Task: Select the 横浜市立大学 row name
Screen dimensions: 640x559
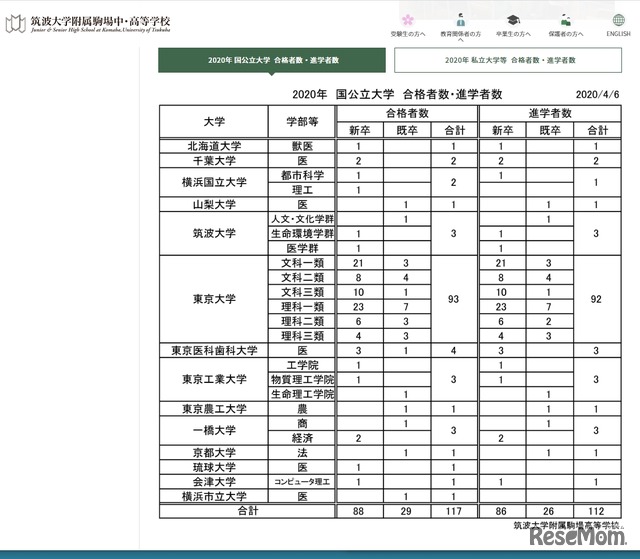Action: pos(214,497)
